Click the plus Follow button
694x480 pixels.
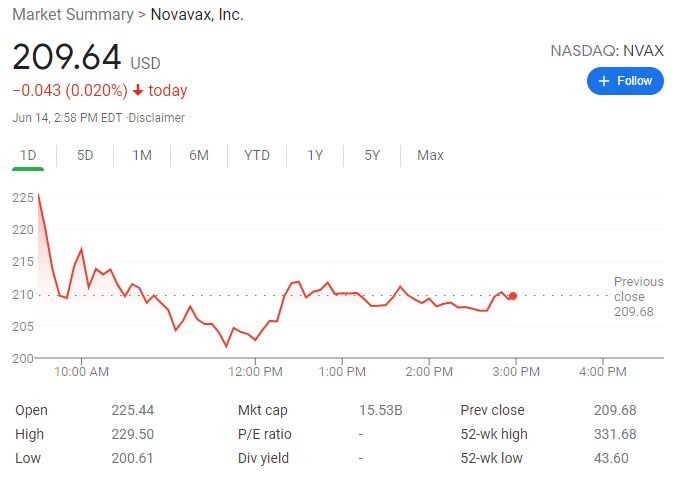coord(625,81)
